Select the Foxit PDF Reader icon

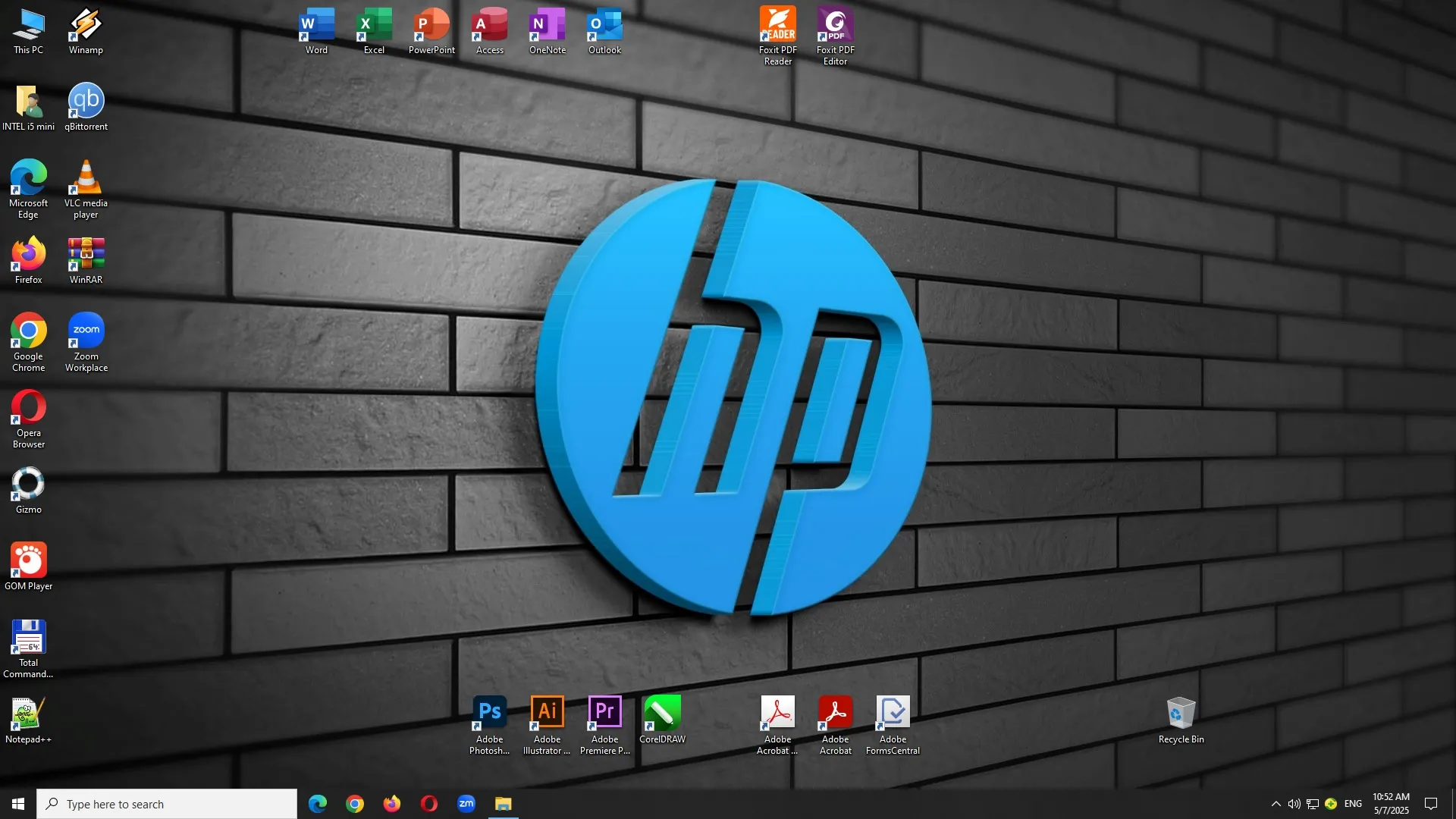click(x=778, y=36)
